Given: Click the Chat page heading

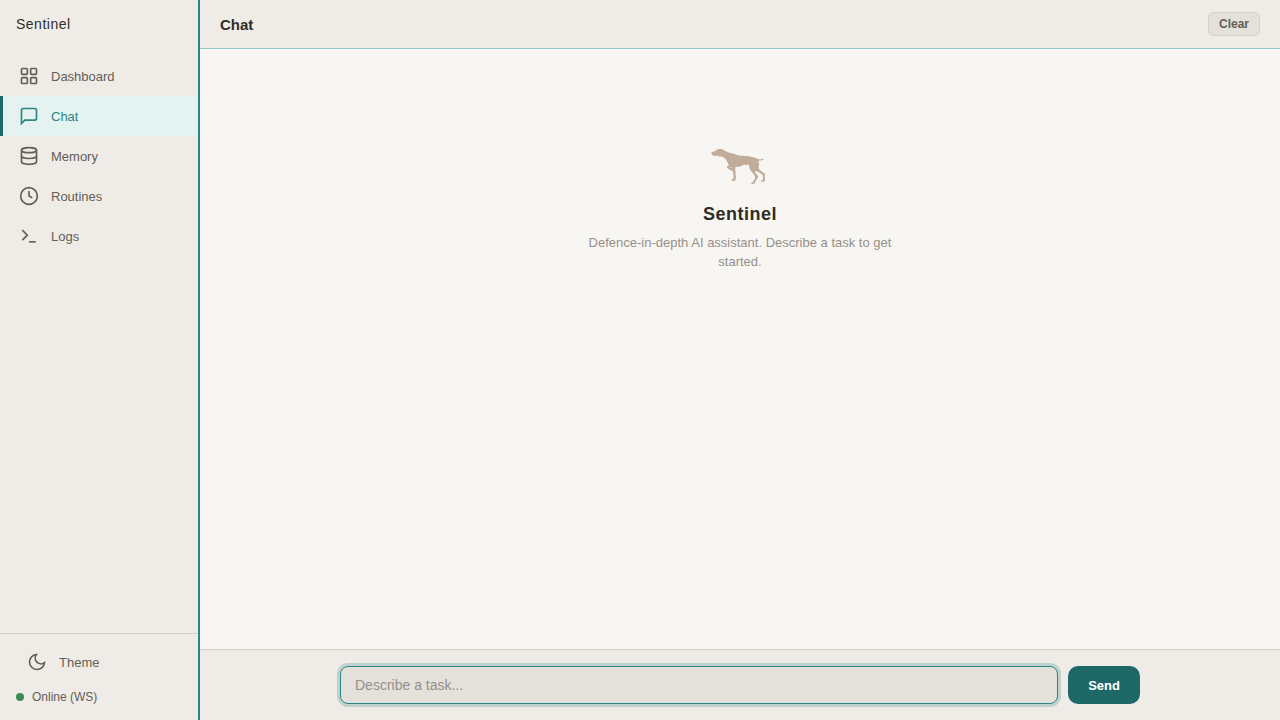Looking at the screenshot, I should pos(236,24).
